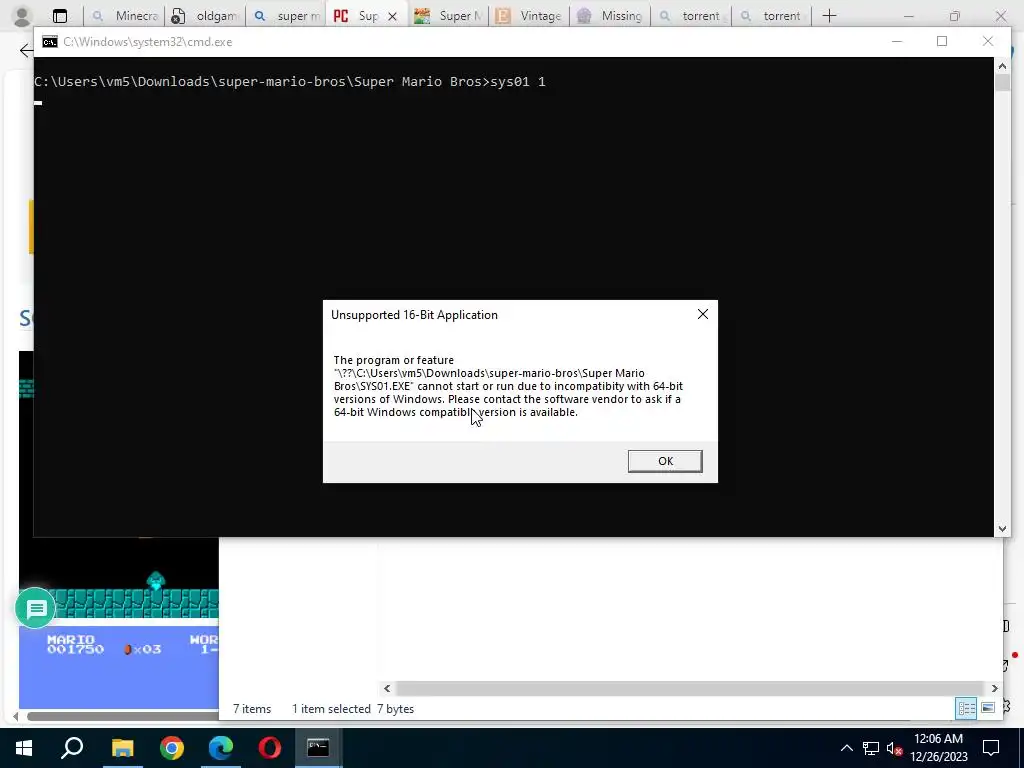Minimize the cmd.exe window
This screenshot has height=768, width=1024.
(897, 41)
